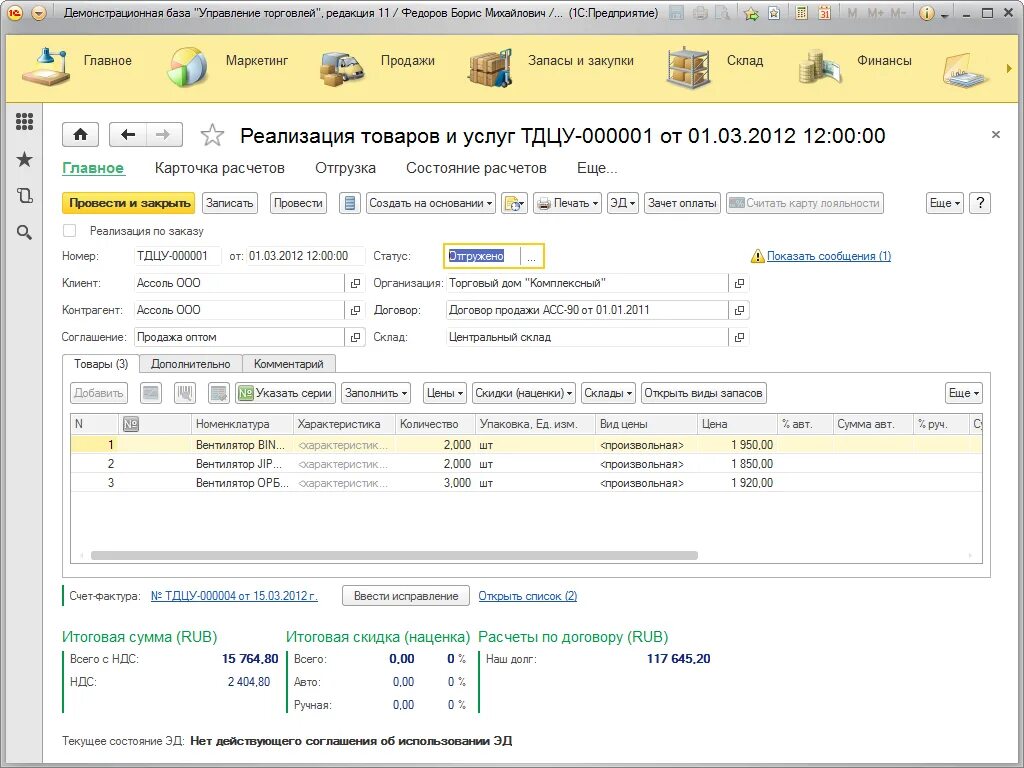Open the Запасы и закупки section icon

click(x=490, y=67)
